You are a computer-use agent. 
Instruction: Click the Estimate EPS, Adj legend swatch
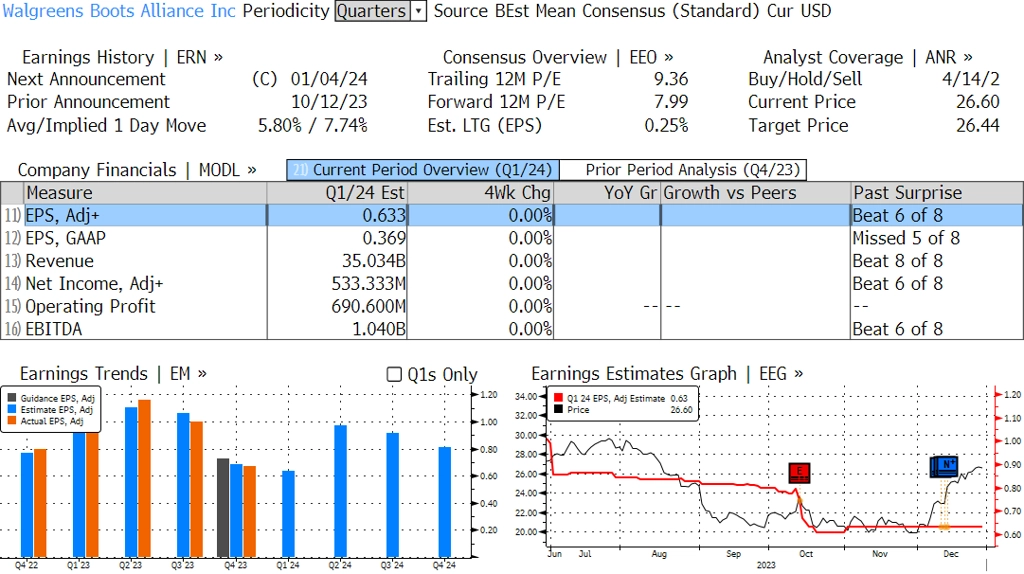(x=12, y=409)
